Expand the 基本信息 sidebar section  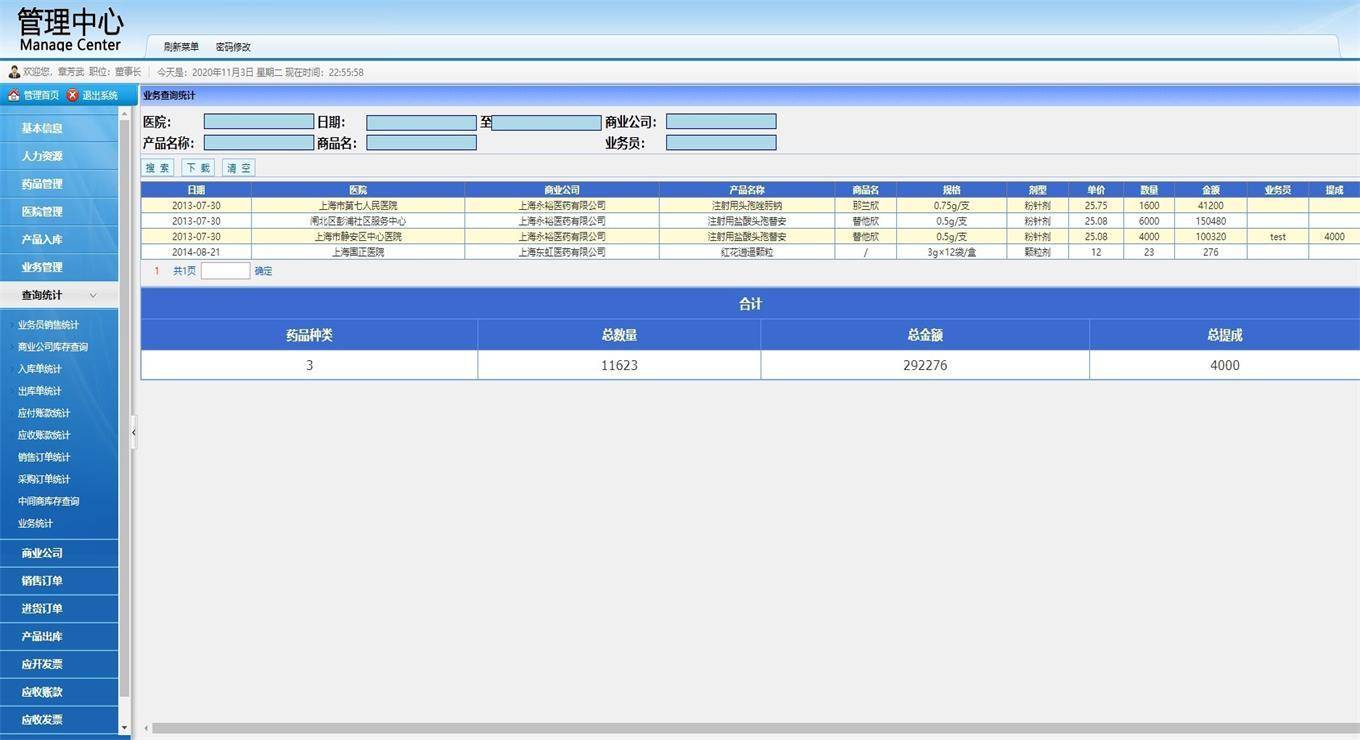(x=42, y=128)
